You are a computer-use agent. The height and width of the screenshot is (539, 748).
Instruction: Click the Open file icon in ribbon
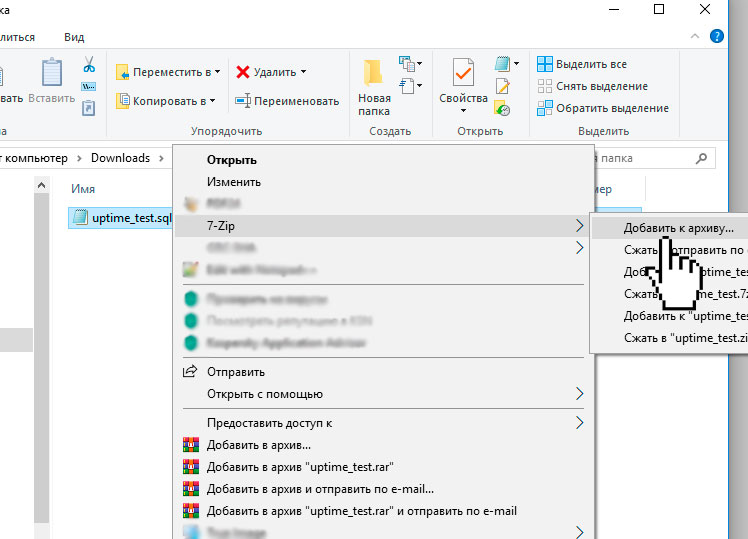click(x=502, y=63)
